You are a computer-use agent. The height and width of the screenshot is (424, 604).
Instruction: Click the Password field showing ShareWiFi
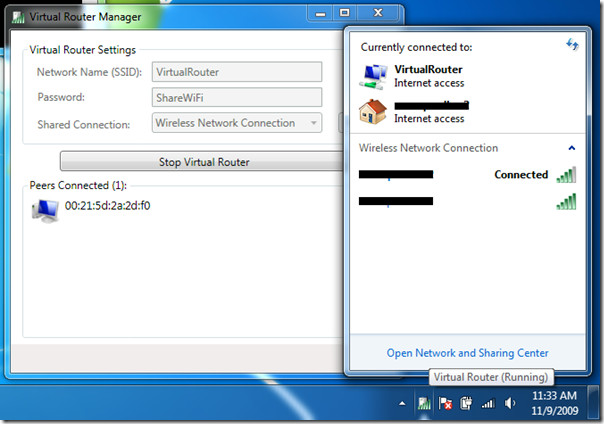[x=237, y=97]
